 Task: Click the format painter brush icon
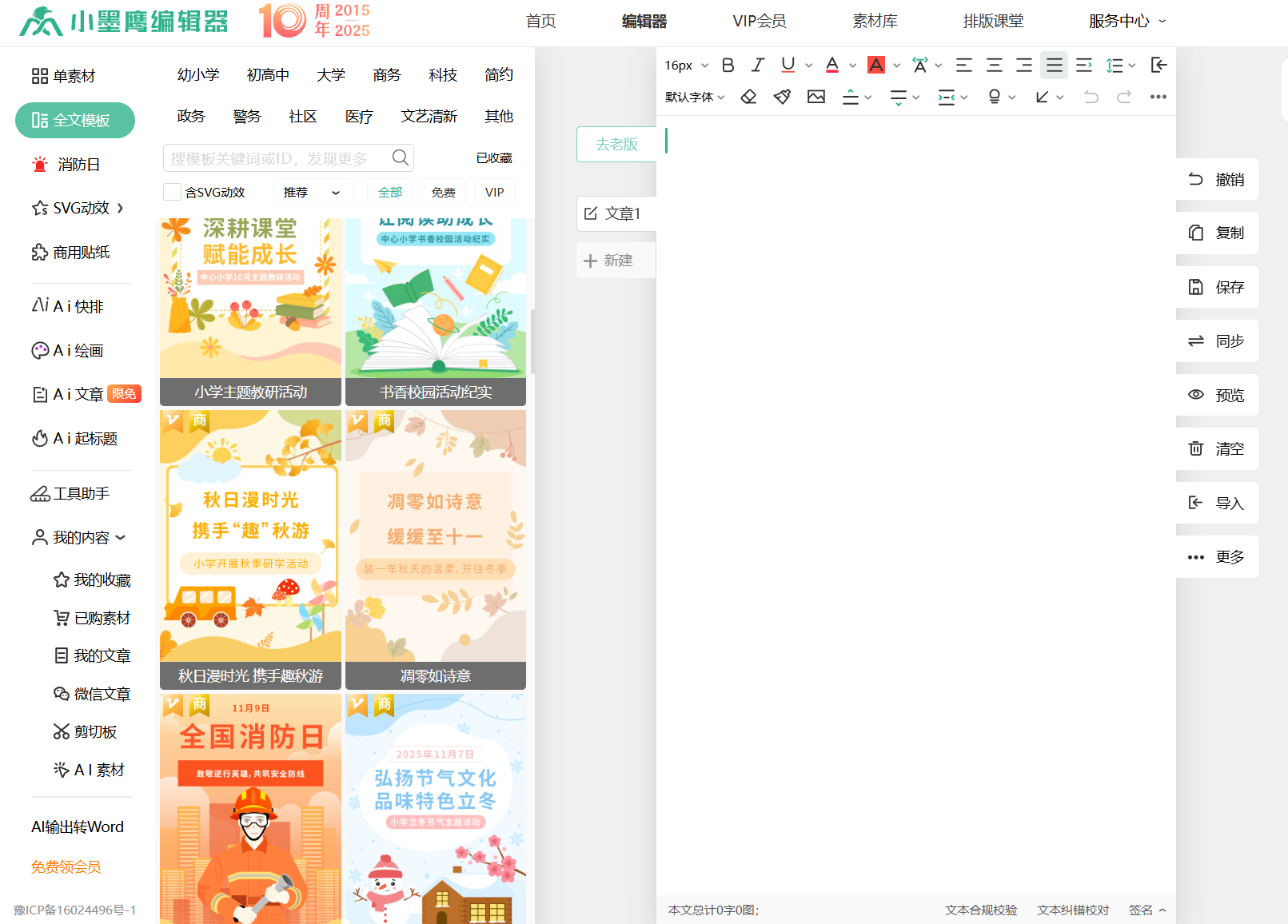(782, 97)
